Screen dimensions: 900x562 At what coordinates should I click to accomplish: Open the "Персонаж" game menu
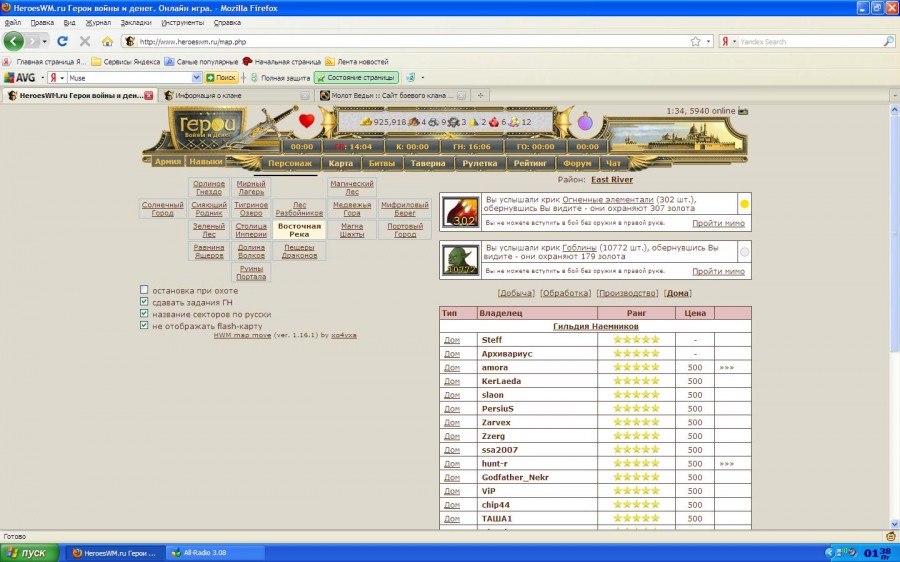coord(290,163)
